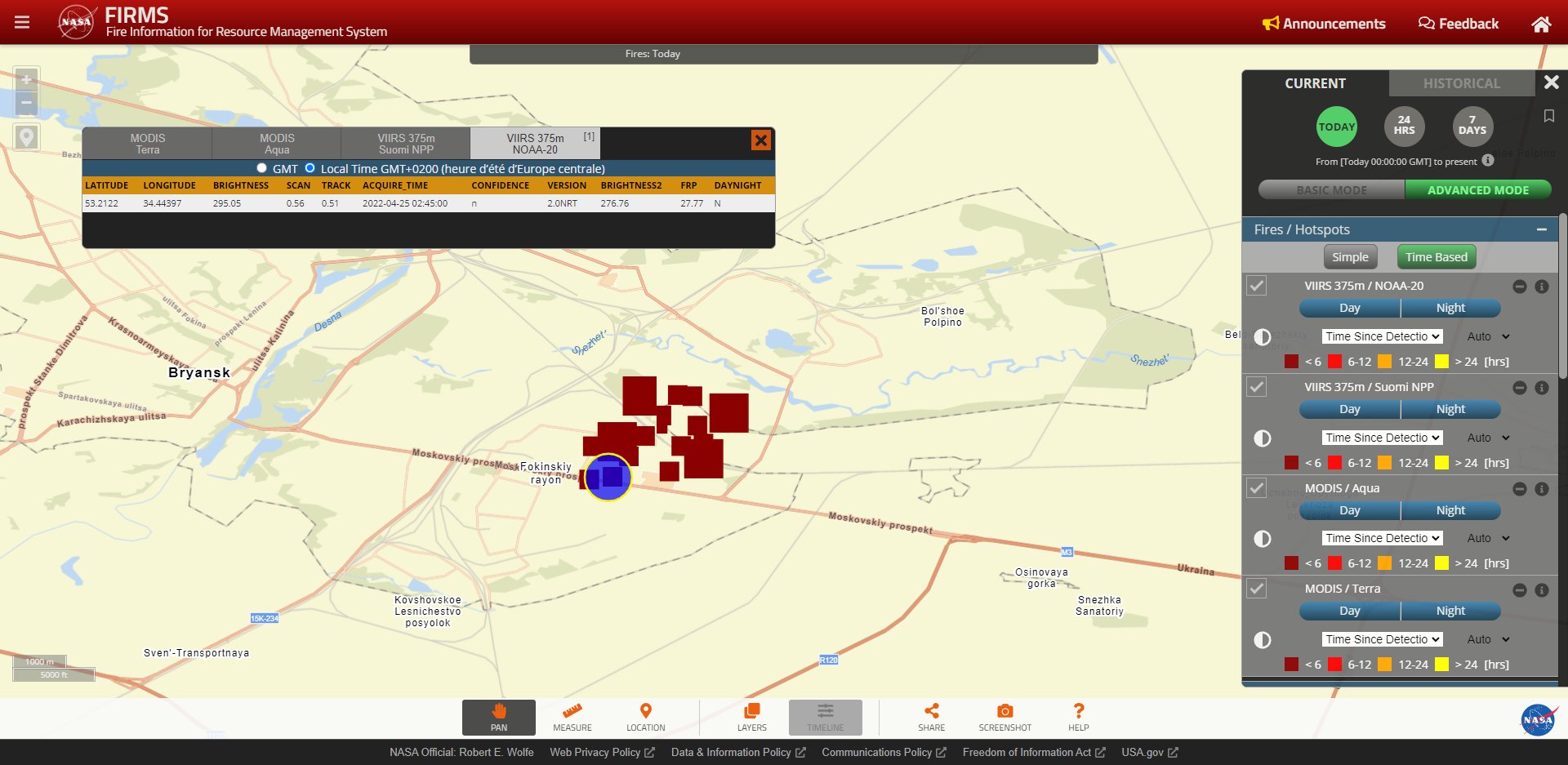Screen dimensions: 1568x765
Task: Open the map location marker tool
Action: 26,137
